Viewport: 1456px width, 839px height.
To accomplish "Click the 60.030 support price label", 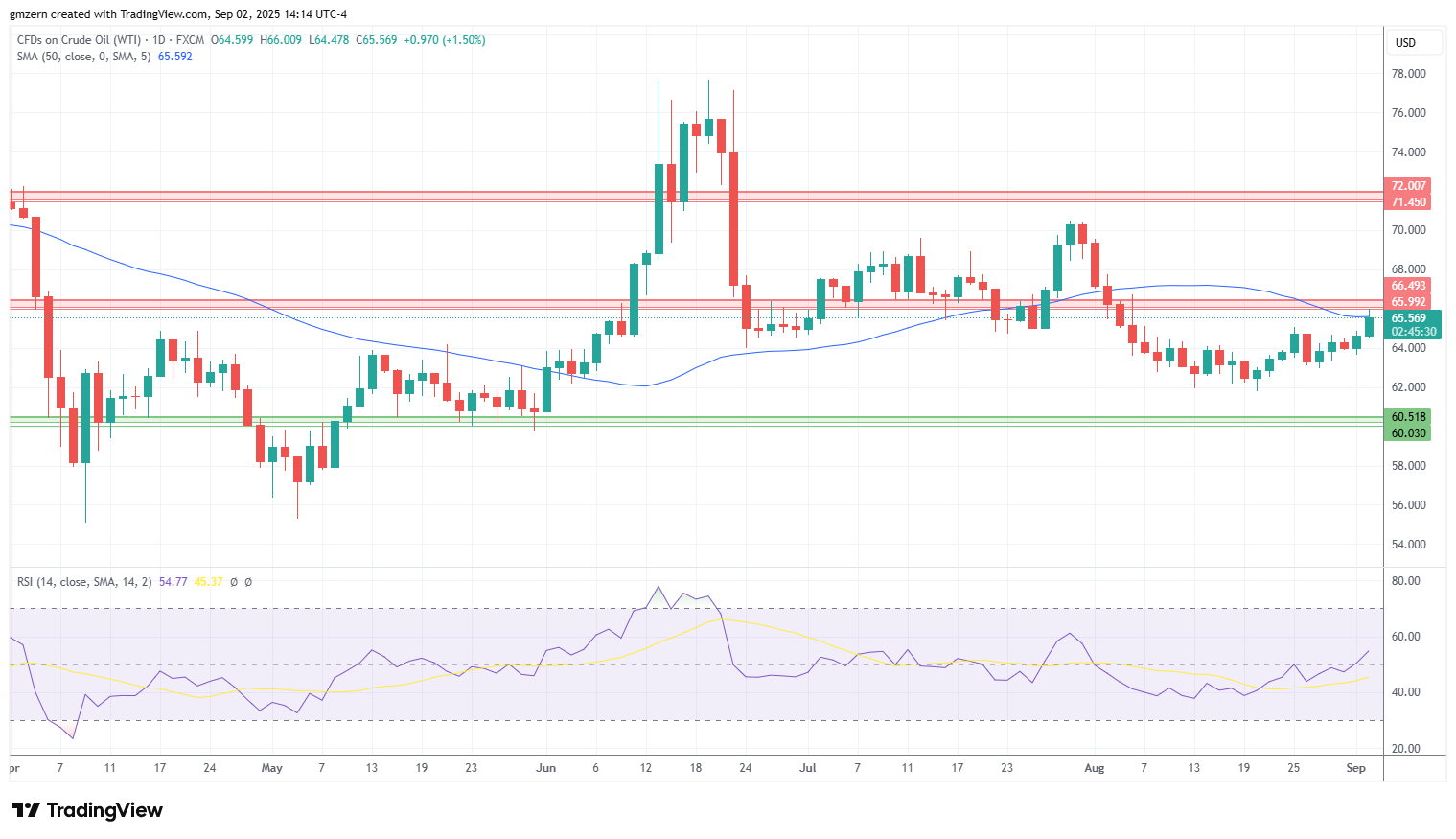I will 1408,433.
